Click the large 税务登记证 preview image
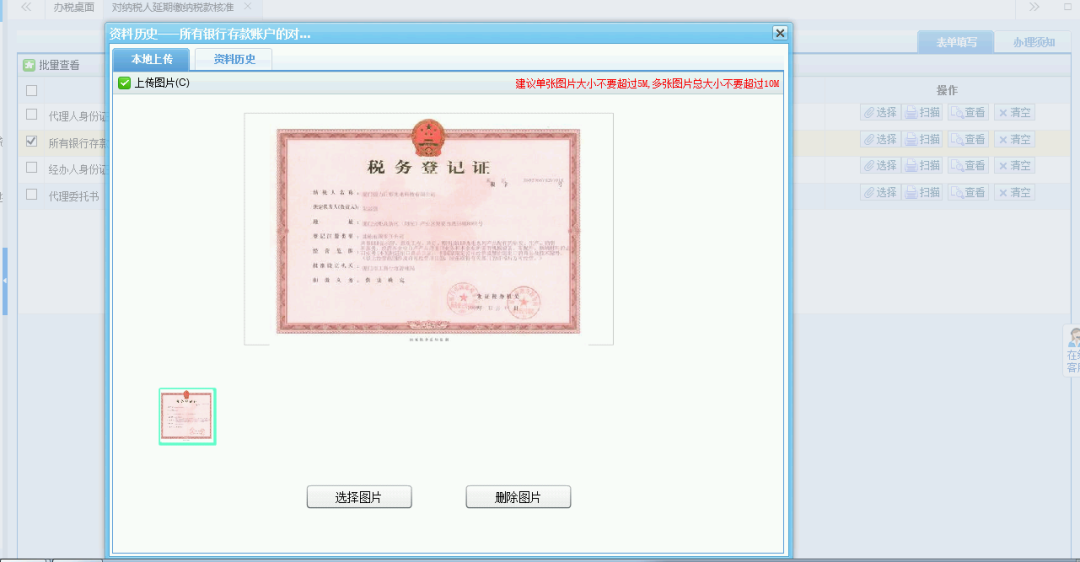 click(428, 229)
